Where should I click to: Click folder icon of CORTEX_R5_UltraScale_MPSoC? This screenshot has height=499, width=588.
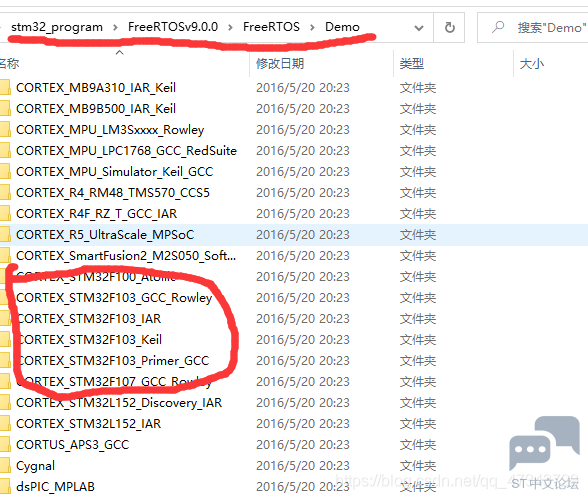[x=5, y=235]
